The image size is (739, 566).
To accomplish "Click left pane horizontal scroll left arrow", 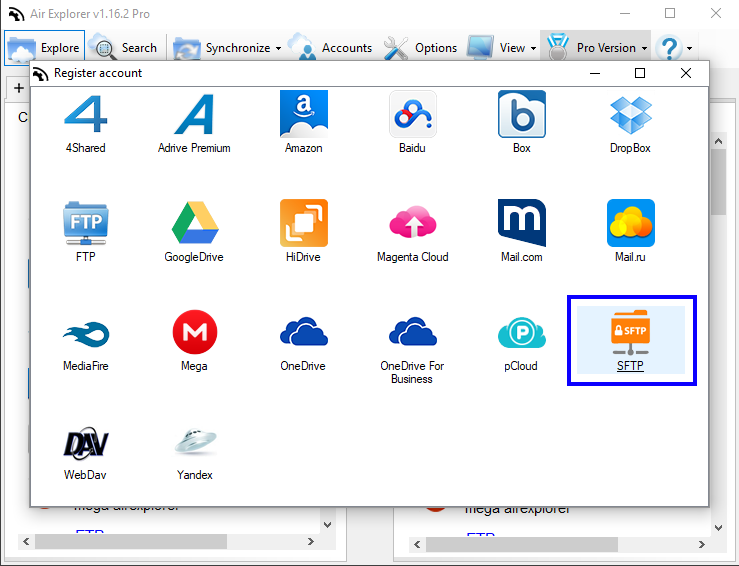I will point(26,541).
